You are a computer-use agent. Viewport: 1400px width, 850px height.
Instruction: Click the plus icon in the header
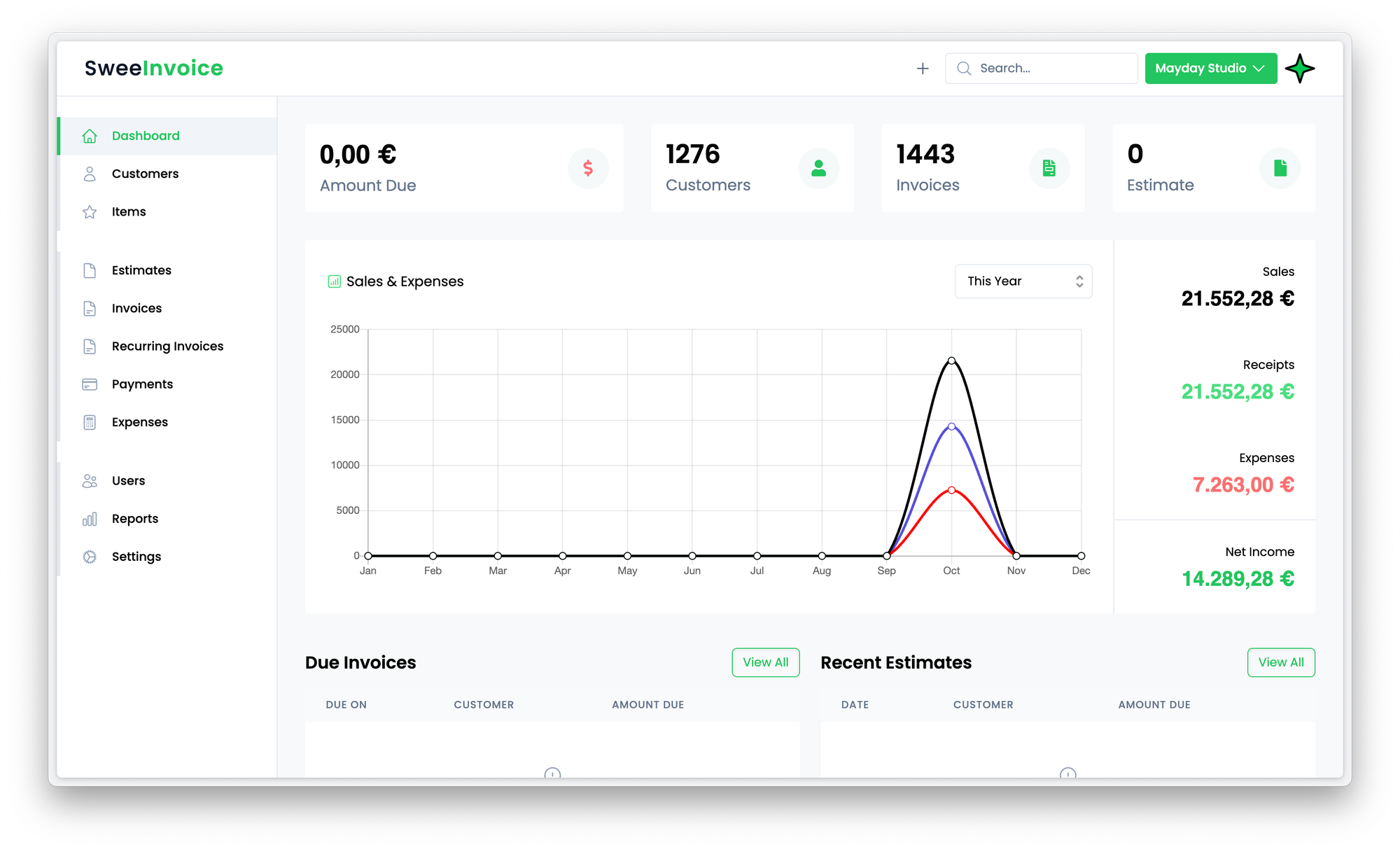(923, 69)
